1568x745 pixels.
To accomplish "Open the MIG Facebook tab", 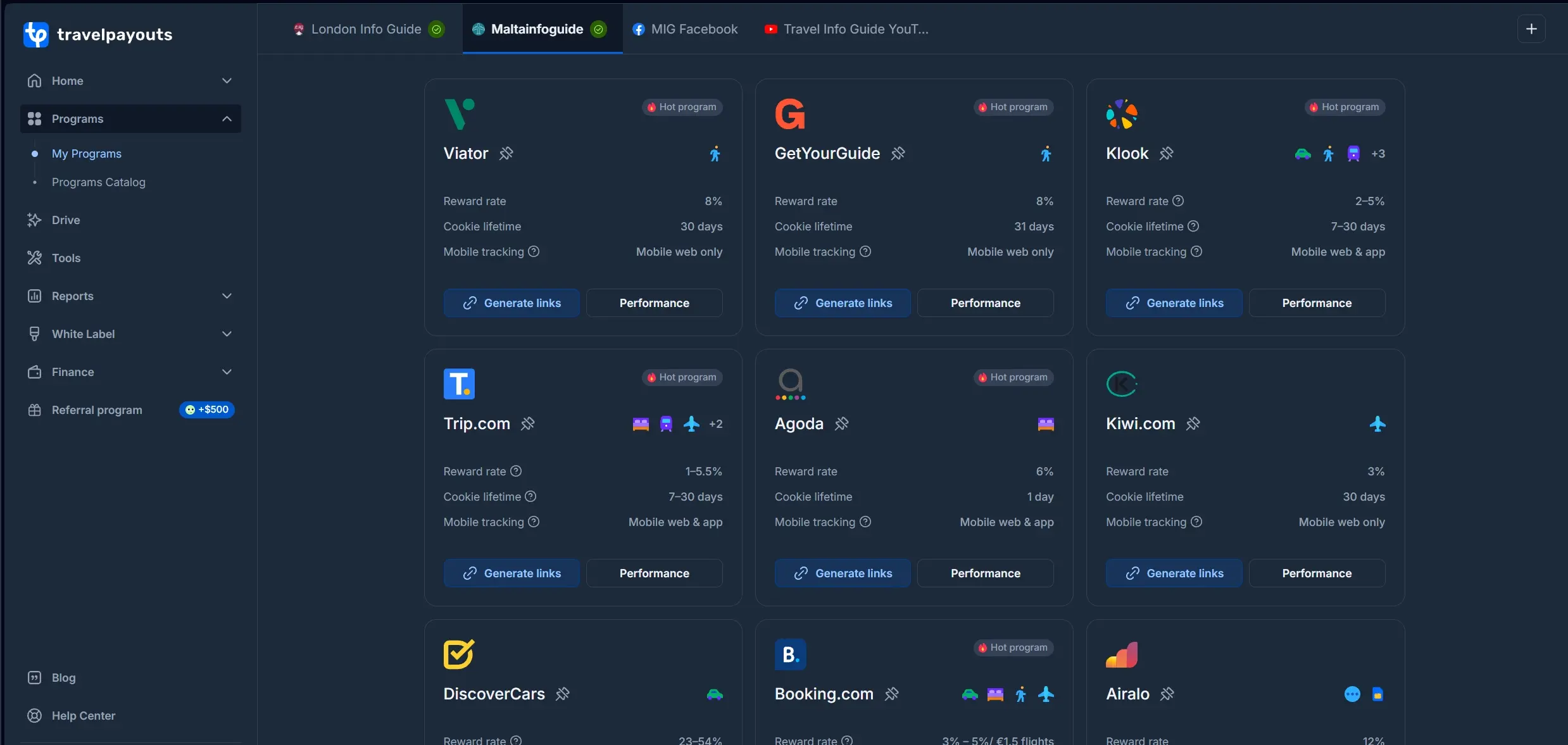I will coord(686,29).
